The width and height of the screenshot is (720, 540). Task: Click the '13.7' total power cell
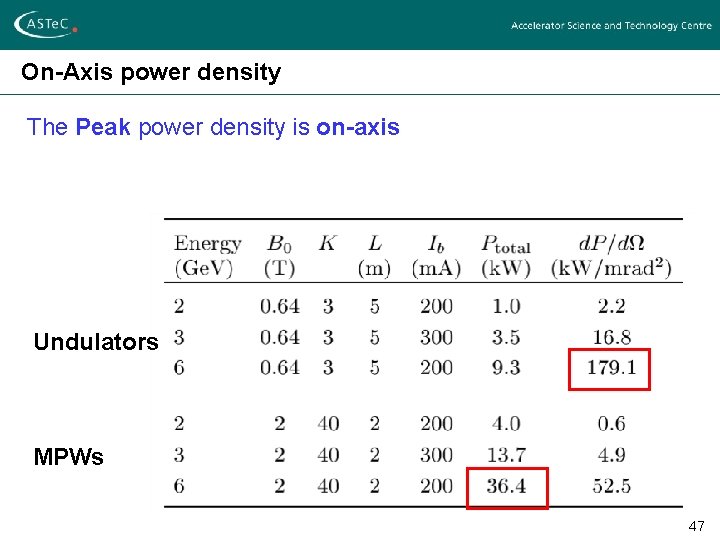pos(506,455)
